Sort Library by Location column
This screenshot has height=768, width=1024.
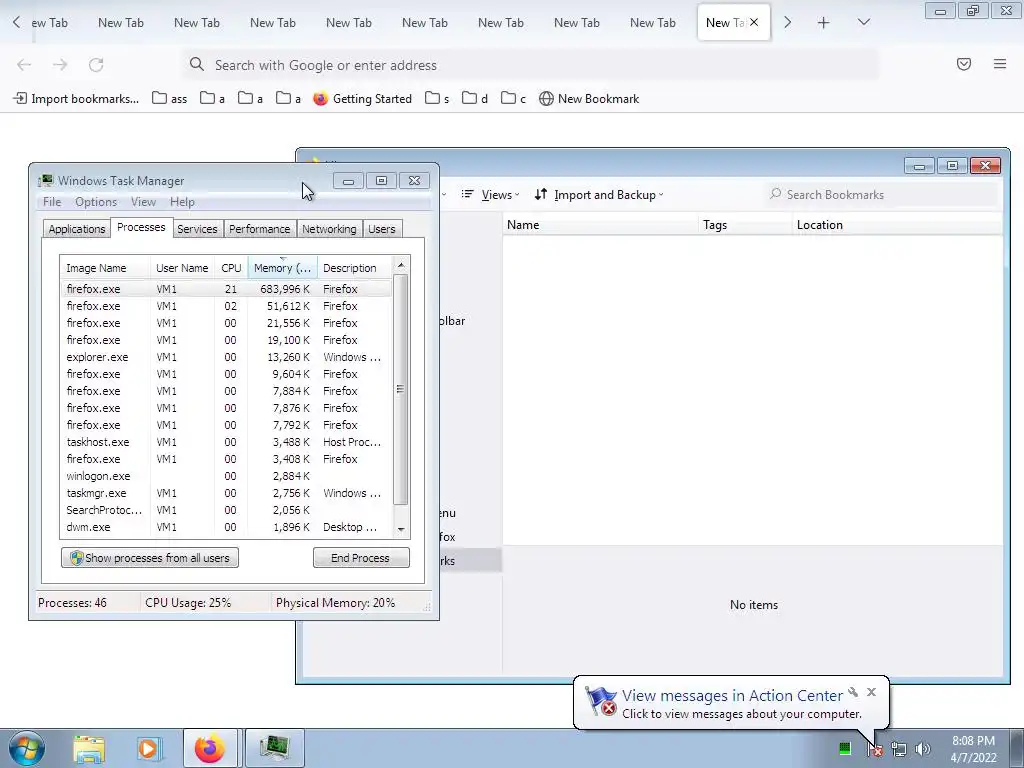(x=897, y=225)
